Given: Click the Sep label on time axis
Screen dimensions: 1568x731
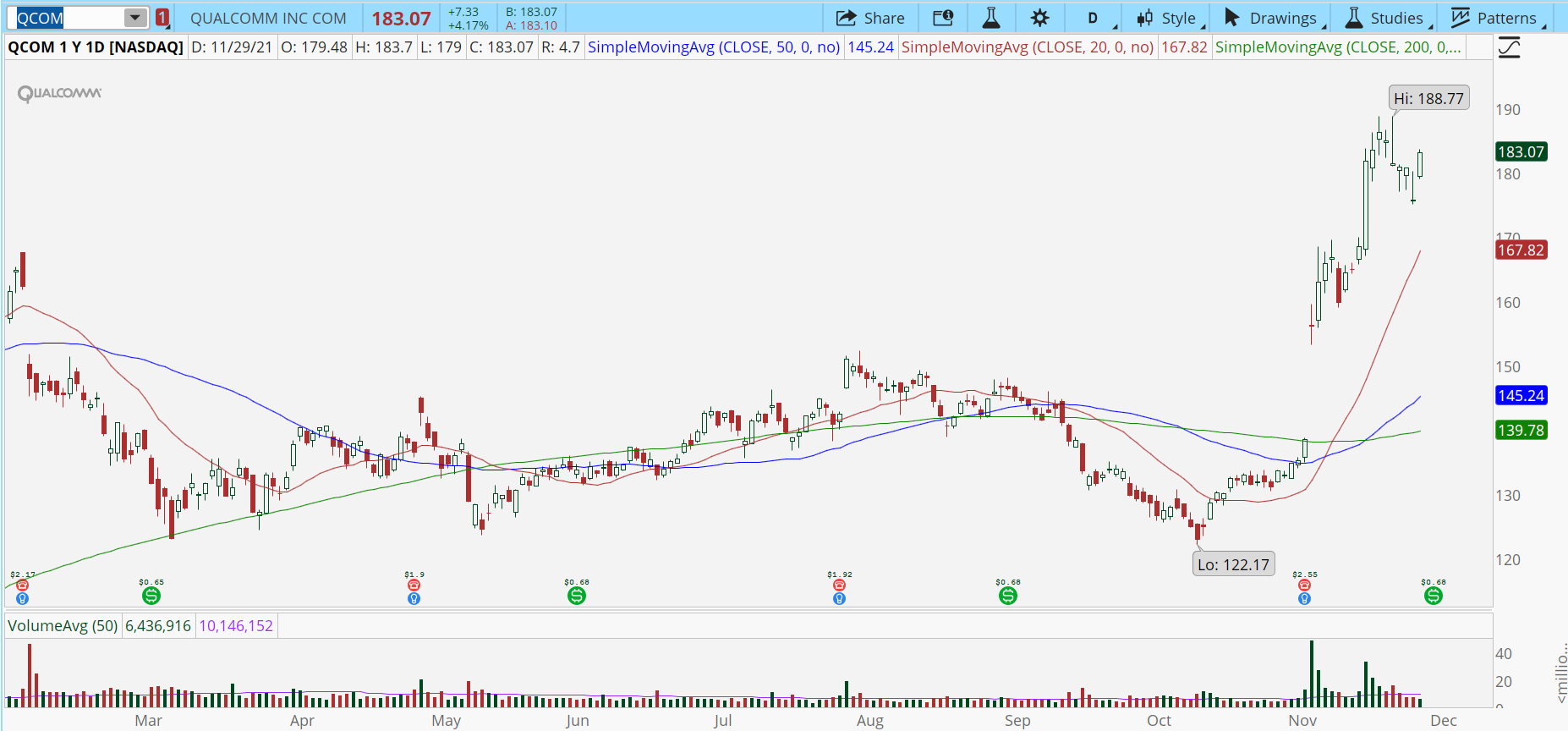Looking at the screenshot, I should tap(1017, 720).
